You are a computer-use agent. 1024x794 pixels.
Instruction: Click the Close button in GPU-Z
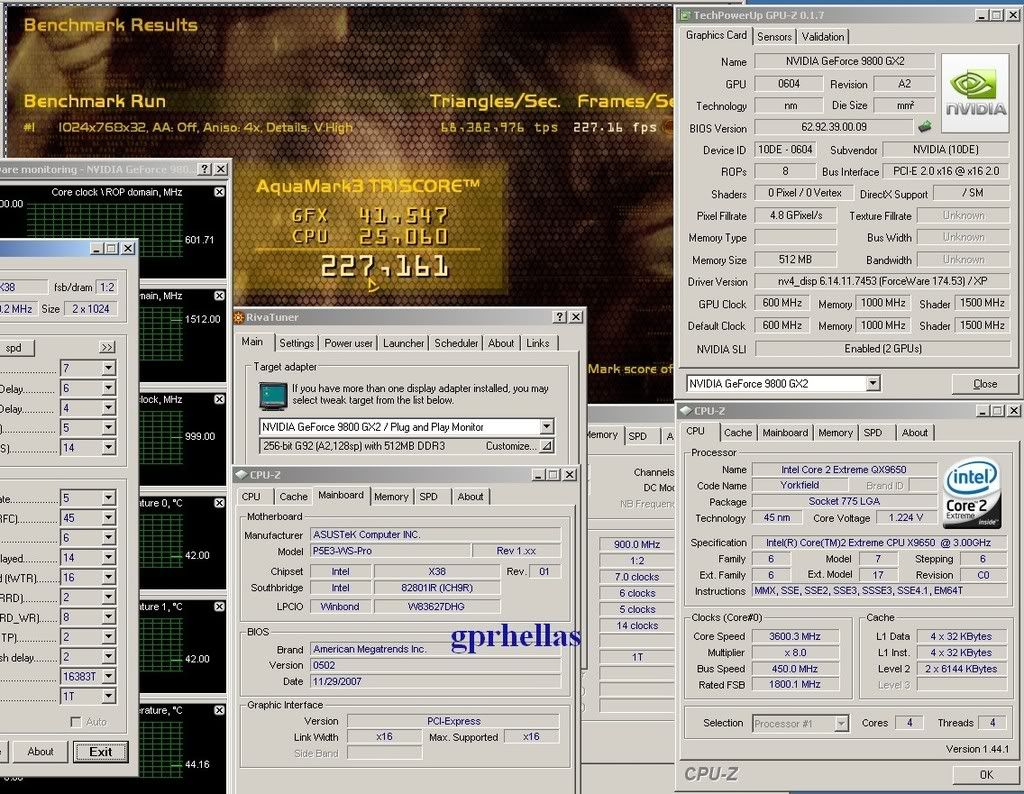pyautogui.click(x=984, y=384)
